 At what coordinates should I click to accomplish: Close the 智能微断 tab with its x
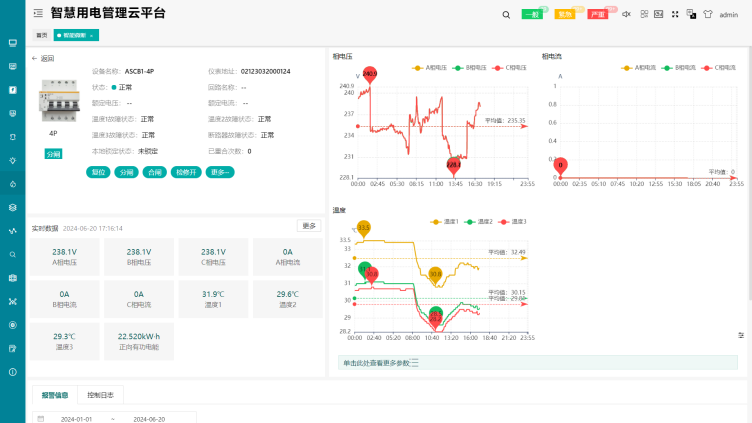click(x=92, y=35)
